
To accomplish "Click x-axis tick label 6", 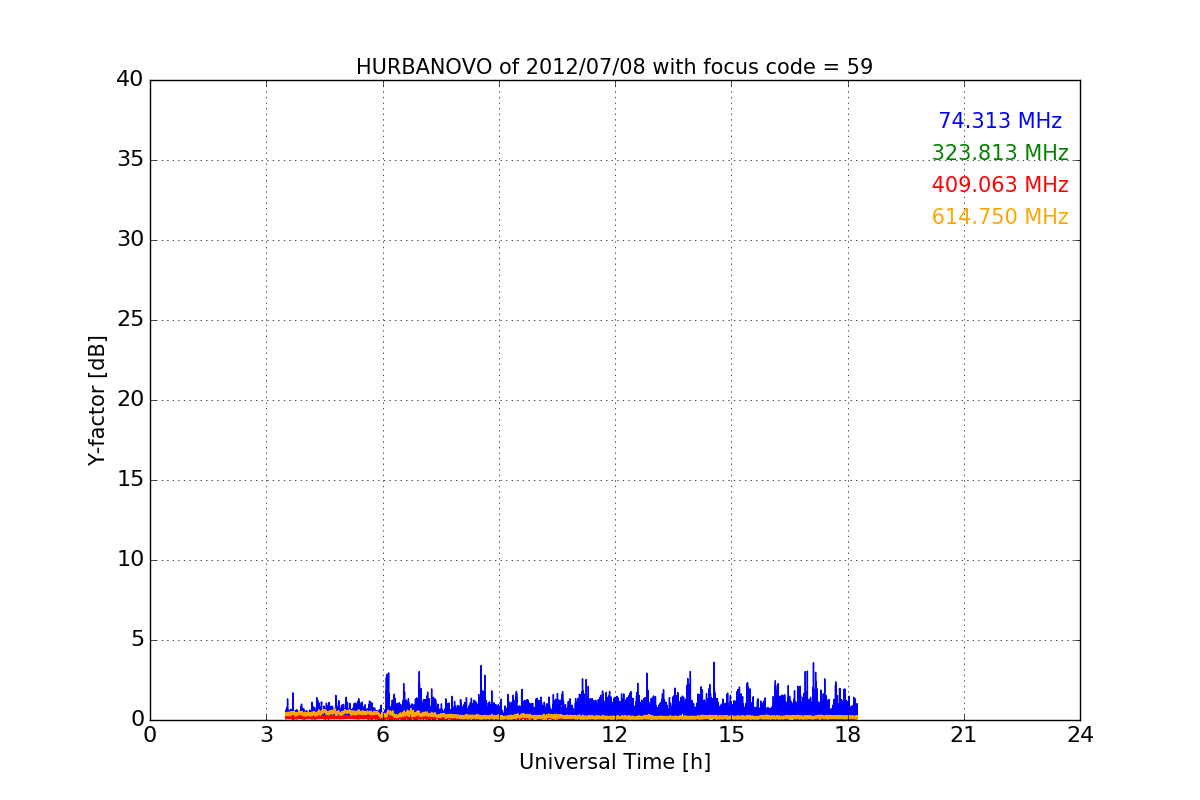I will click(383, 735).
